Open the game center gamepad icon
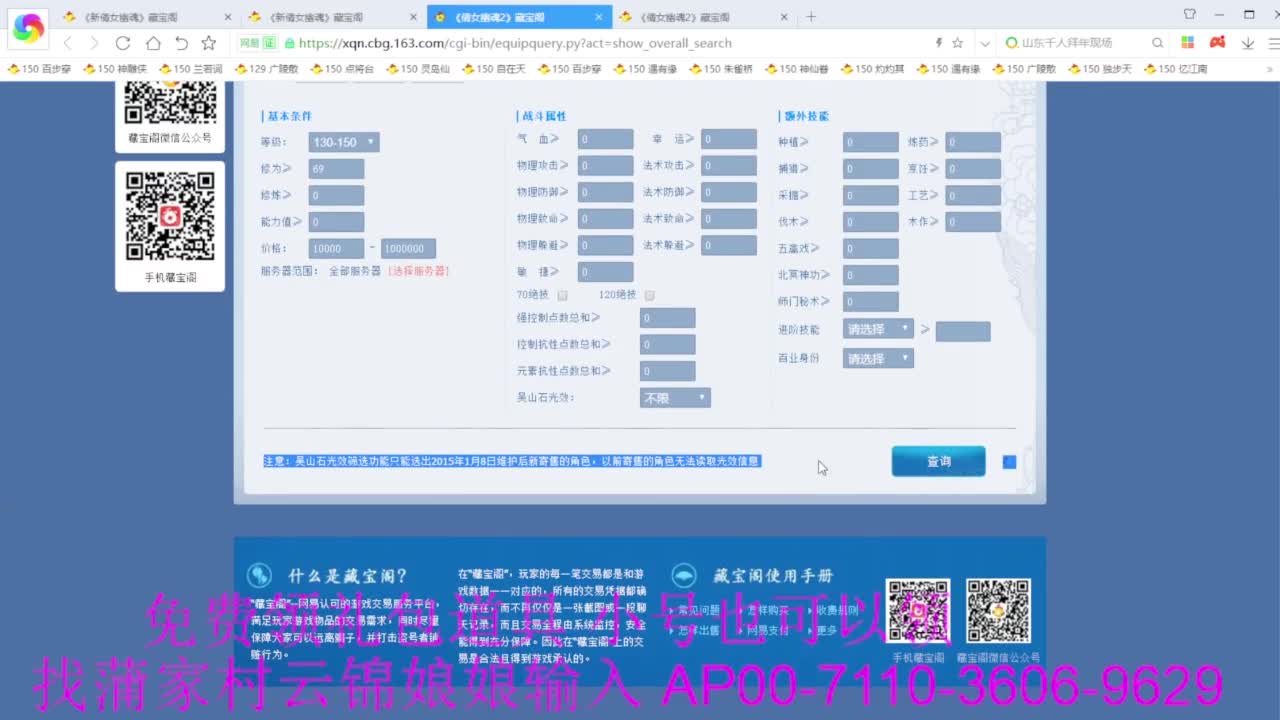 click(1217, 43)
